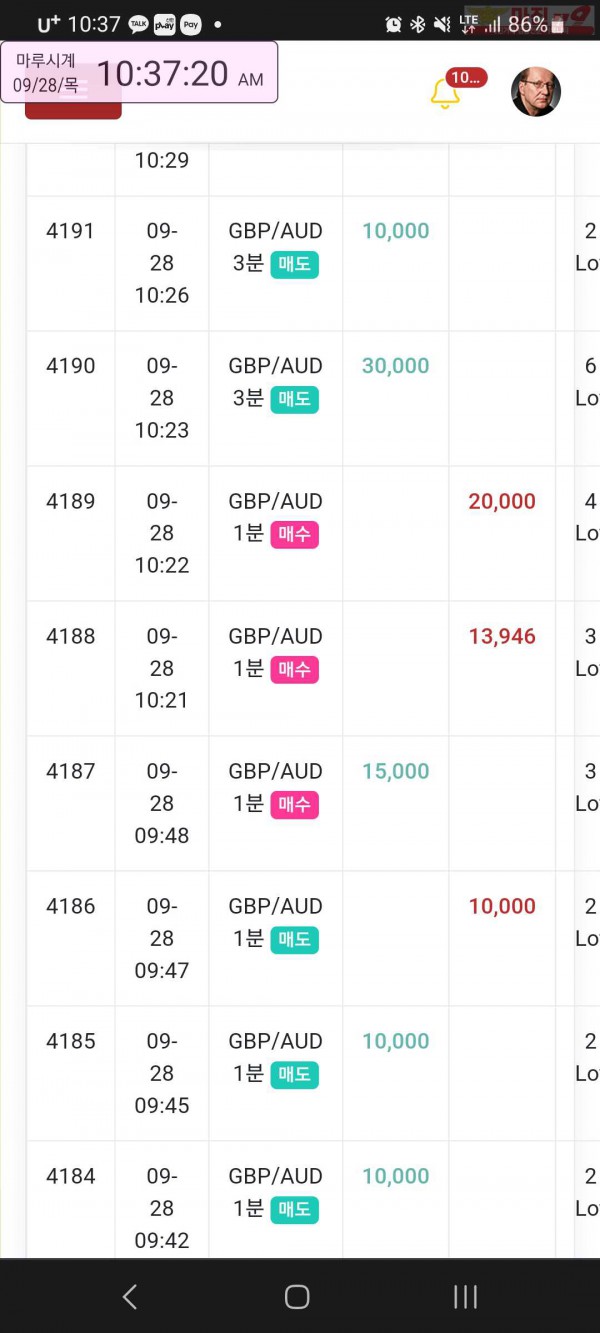Tap the 매수 badge in row 4188
600x1333 pixels.
point(294,669)
